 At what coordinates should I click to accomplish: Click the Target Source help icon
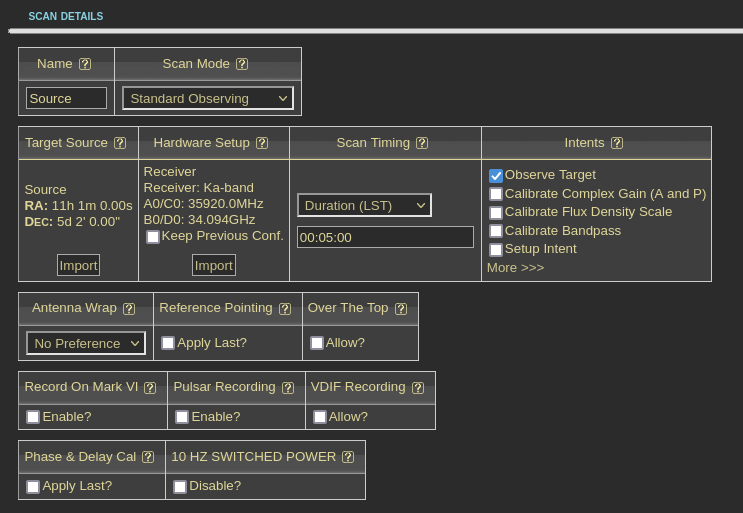[120, 143]
